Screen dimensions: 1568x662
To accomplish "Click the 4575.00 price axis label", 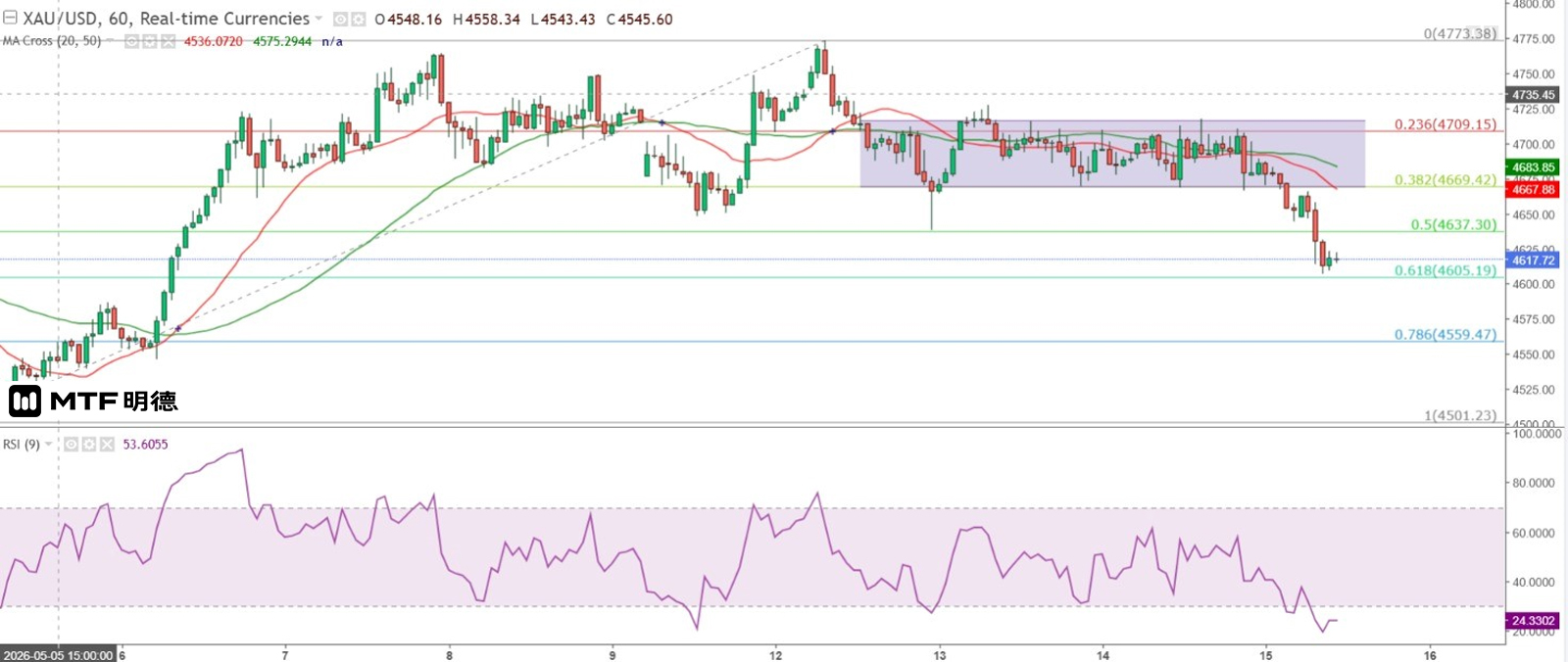I will (1534, 319).
